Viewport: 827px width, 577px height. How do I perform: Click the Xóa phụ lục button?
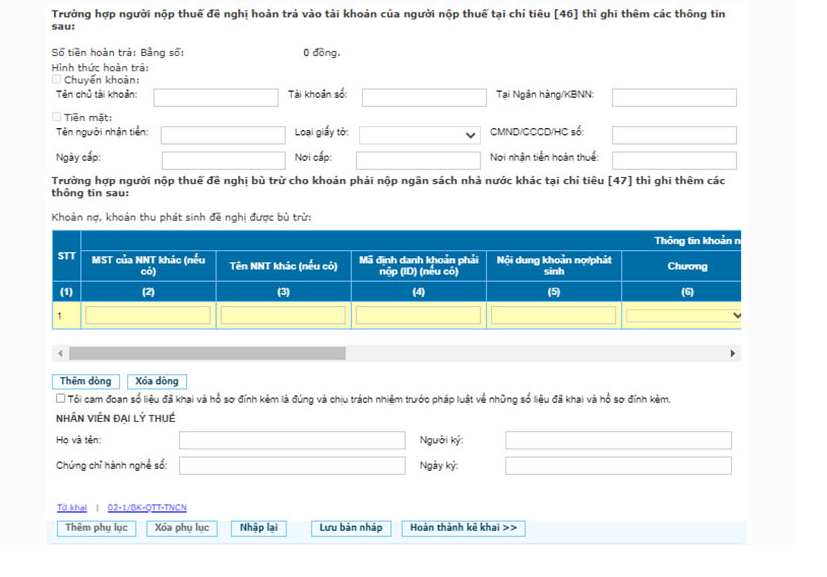coord(182,528)
